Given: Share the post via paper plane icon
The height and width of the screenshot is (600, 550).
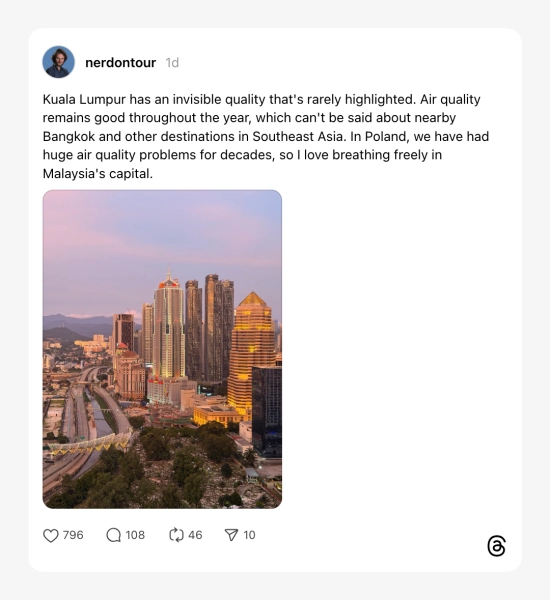Looking at the screenshot, I should pyautogui.click(x=231, y=535).
